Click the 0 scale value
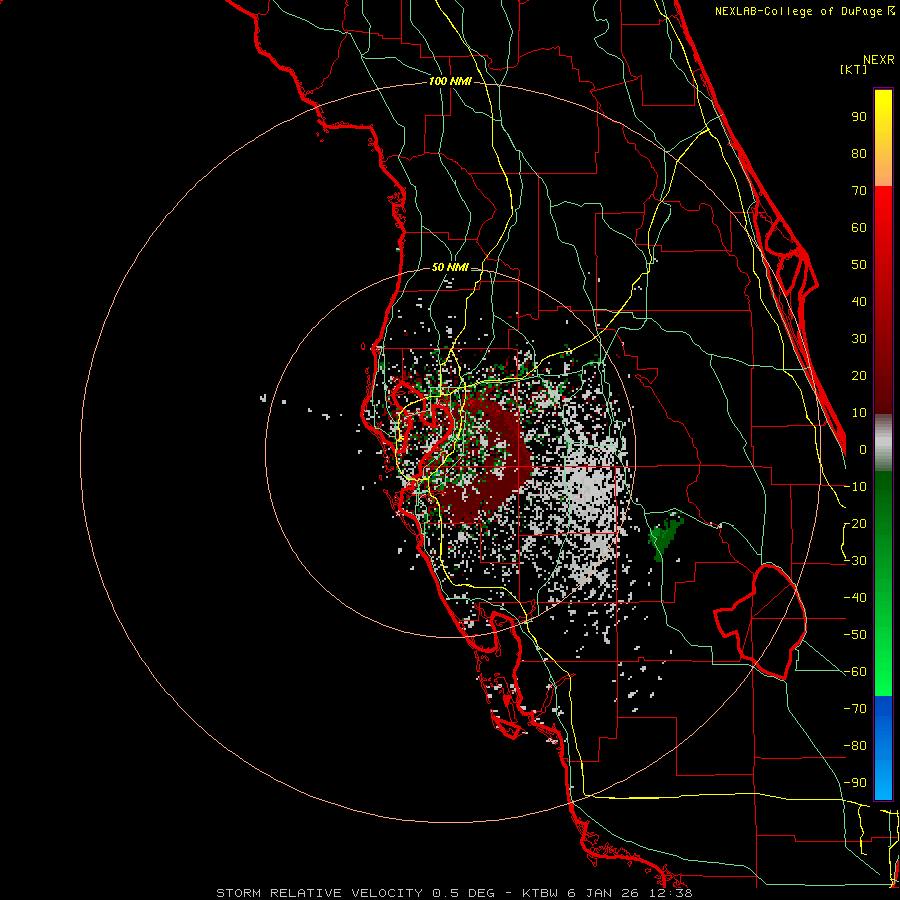The height and width of the screenshot is (900, 900). click(x=863, y=450)
